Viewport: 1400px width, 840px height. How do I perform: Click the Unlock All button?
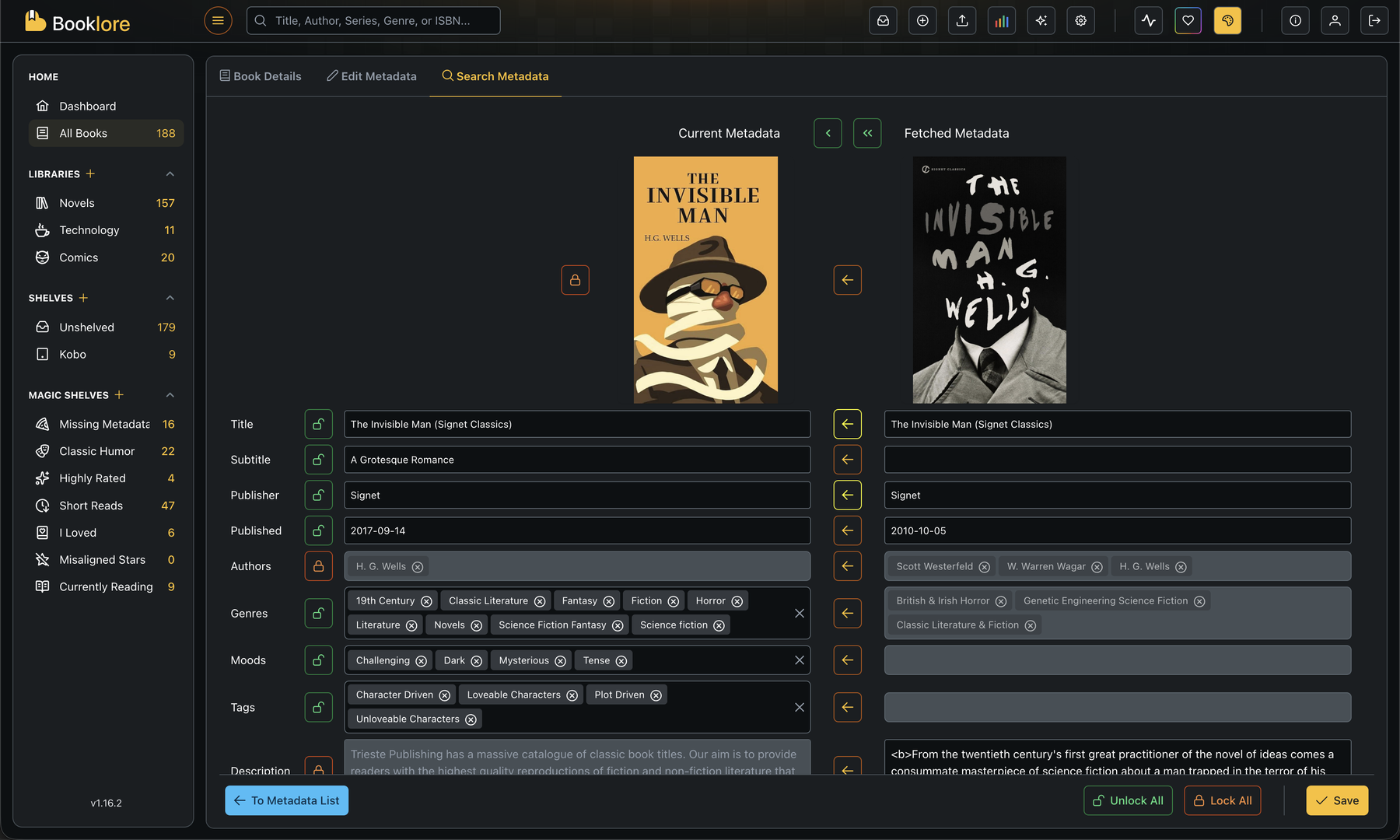(x=1128, y=800)
